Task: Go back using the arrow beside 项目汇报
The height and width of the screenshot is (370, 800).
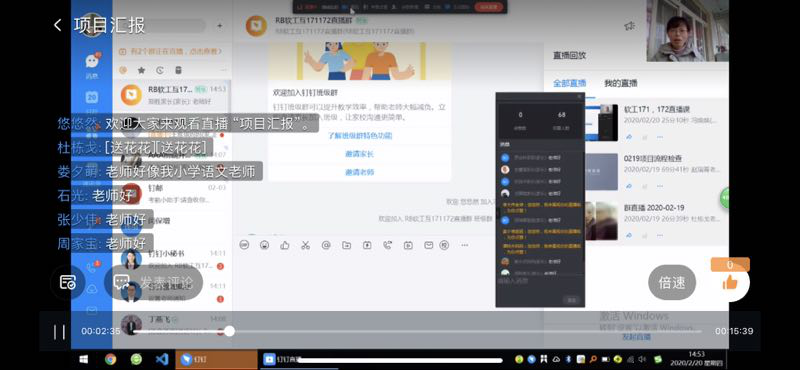Action: click(x=58, y=25)
